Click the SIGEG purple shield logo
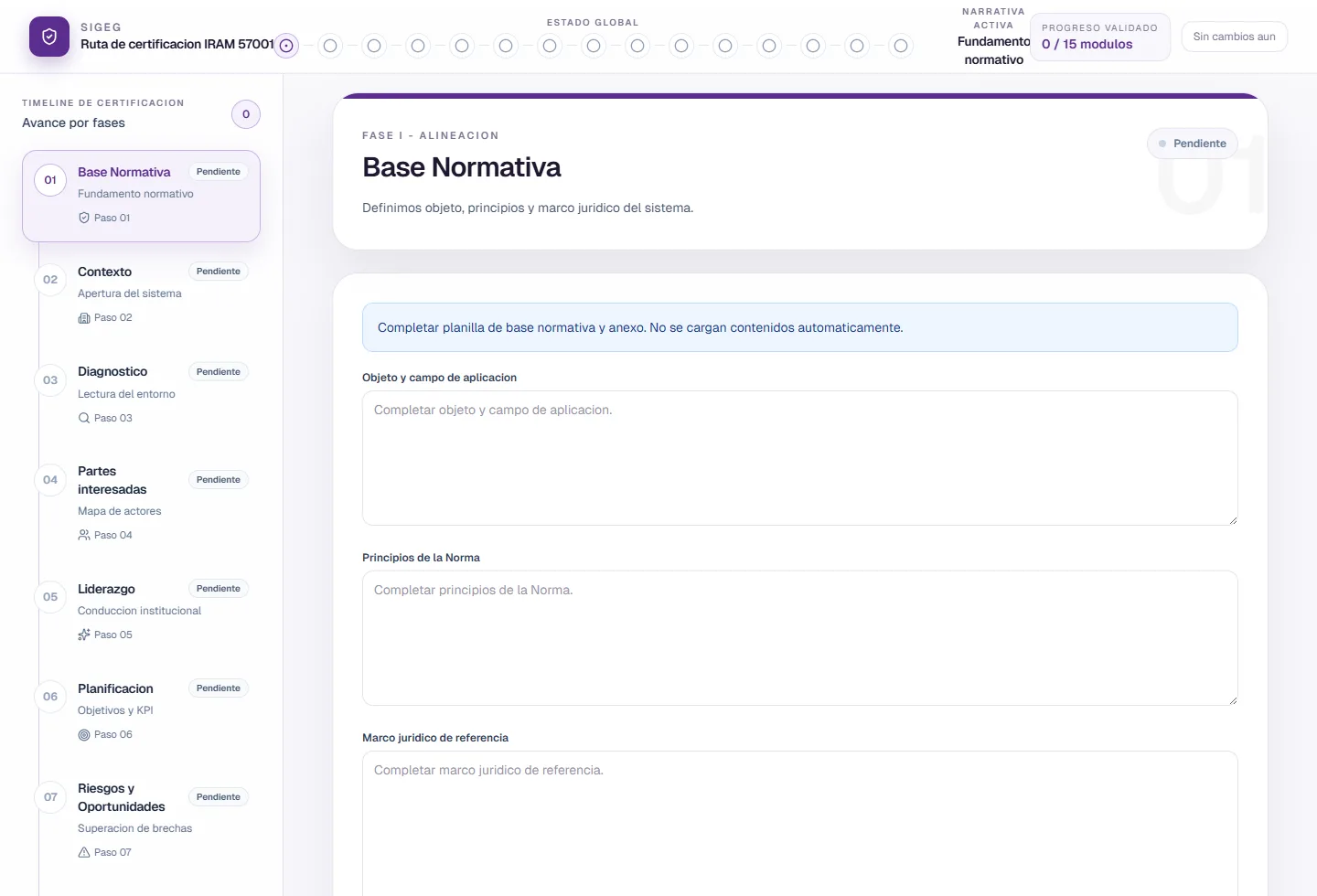 [49, 37]
